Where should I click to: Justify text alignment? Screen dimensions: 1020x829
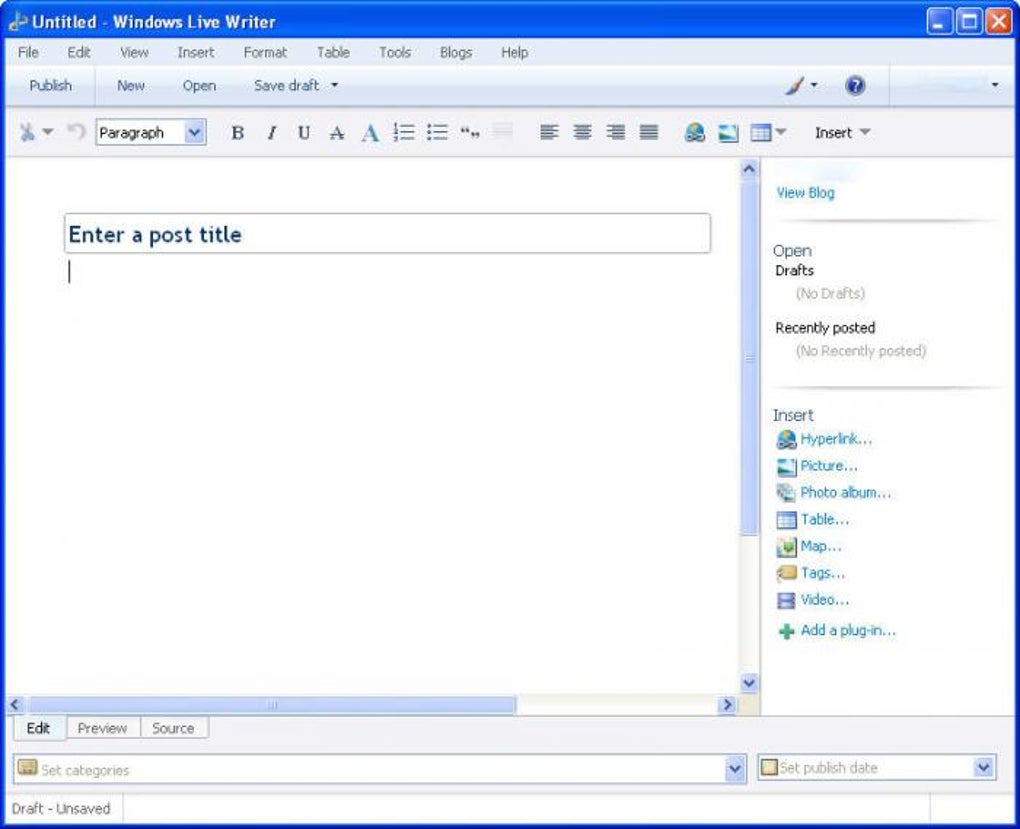tap(649, 132)
